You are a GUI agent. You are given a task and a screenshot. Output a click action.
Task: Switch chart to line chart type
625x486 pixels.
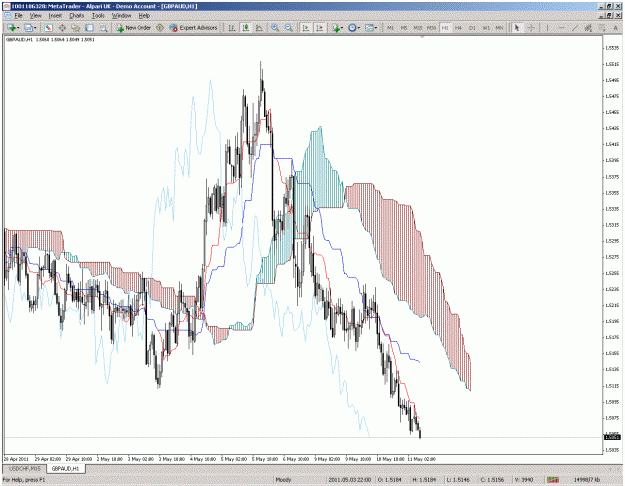(x=259, y=28)
